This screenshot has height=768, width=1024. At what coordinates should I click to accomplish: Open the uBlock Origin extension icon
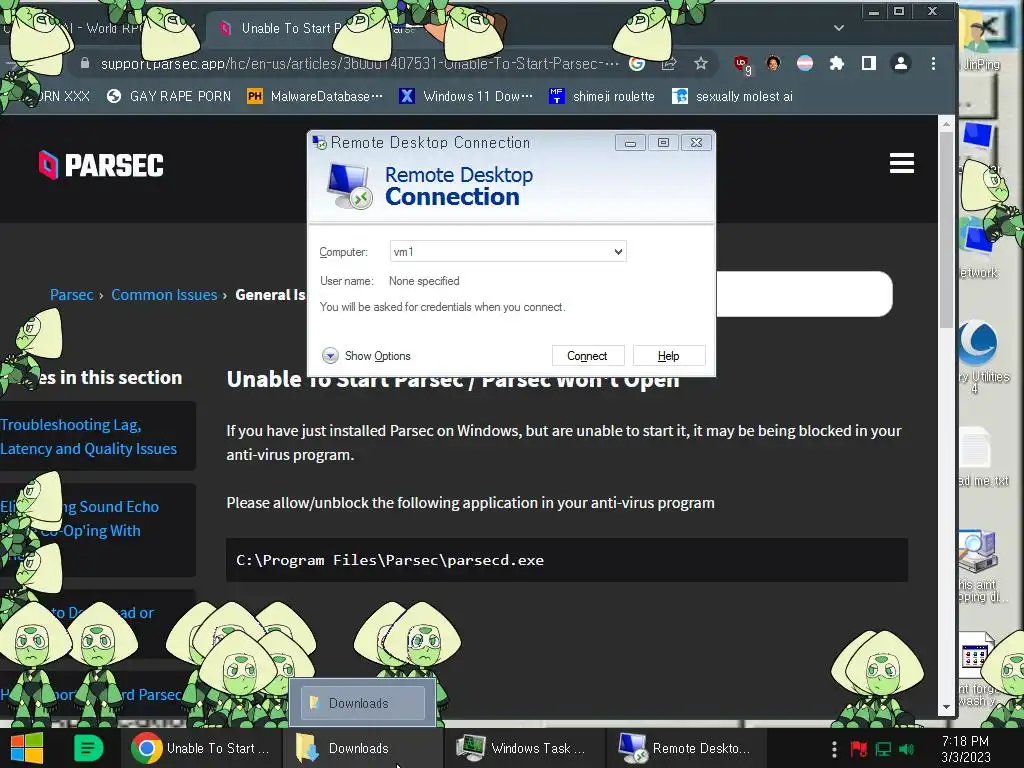742,64
